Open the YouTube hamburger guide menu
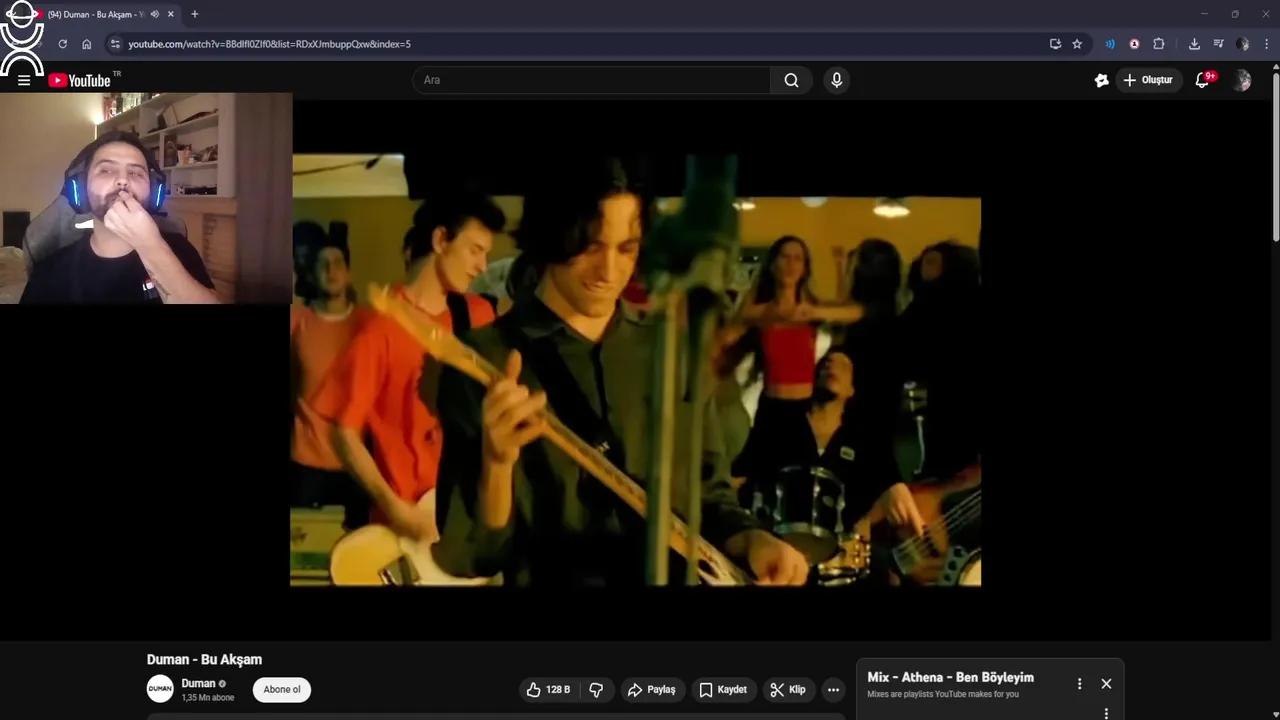 [24, 81]
